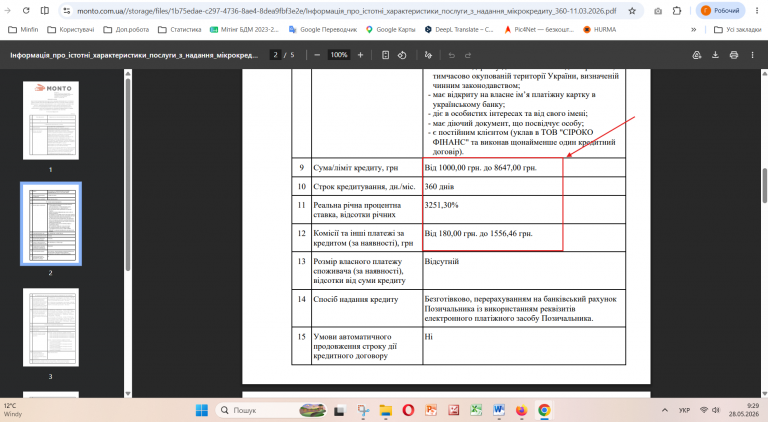
Task: Open Firefox from the taskbar
Action: (521, 410)
